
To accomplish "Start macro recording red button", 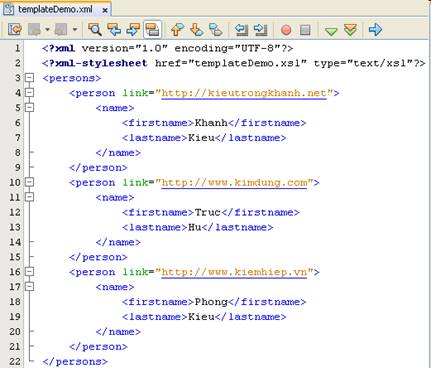I will point(286,30).
